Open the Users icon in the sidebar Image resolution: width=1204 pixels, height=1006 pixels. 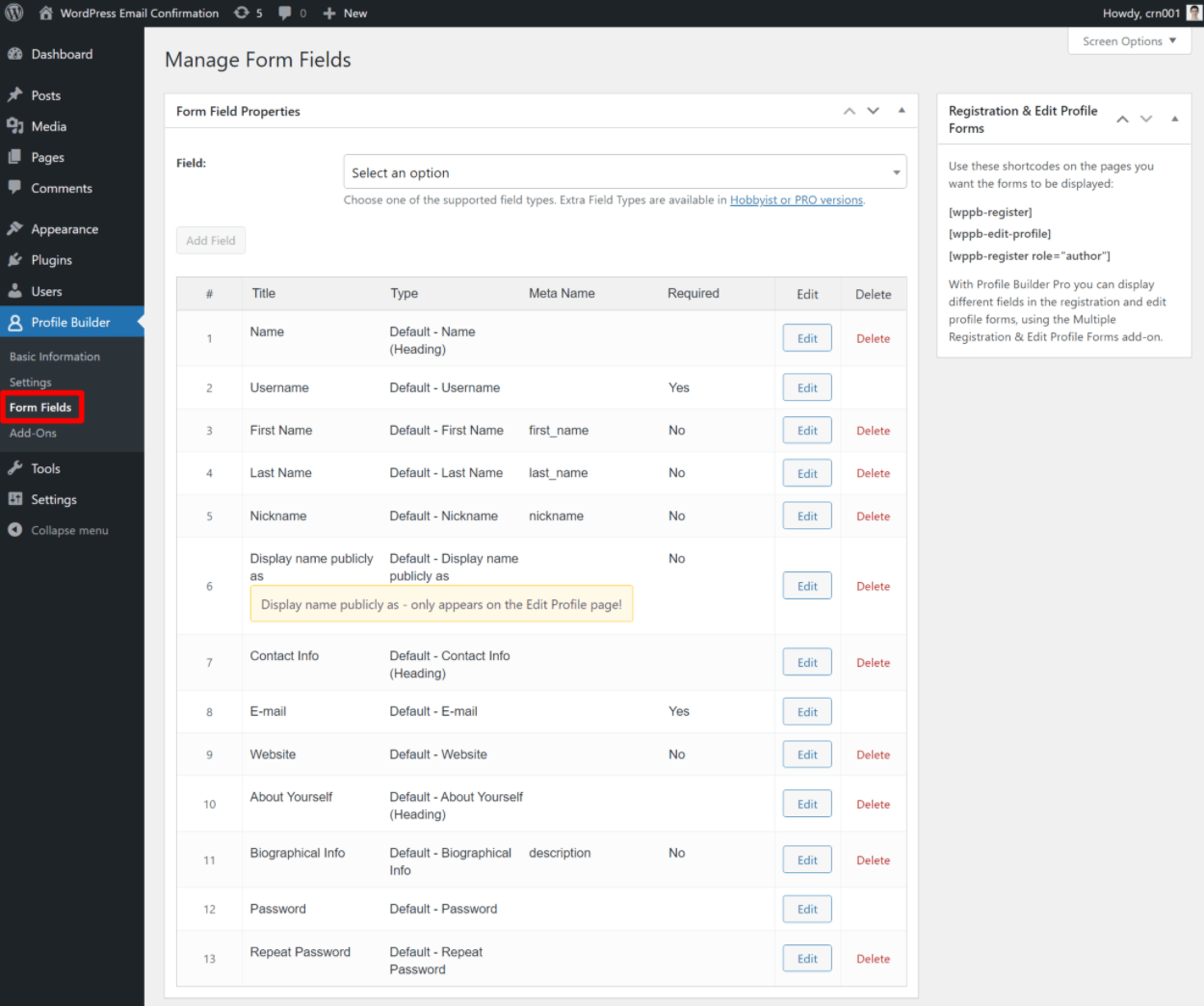[15, 290]
